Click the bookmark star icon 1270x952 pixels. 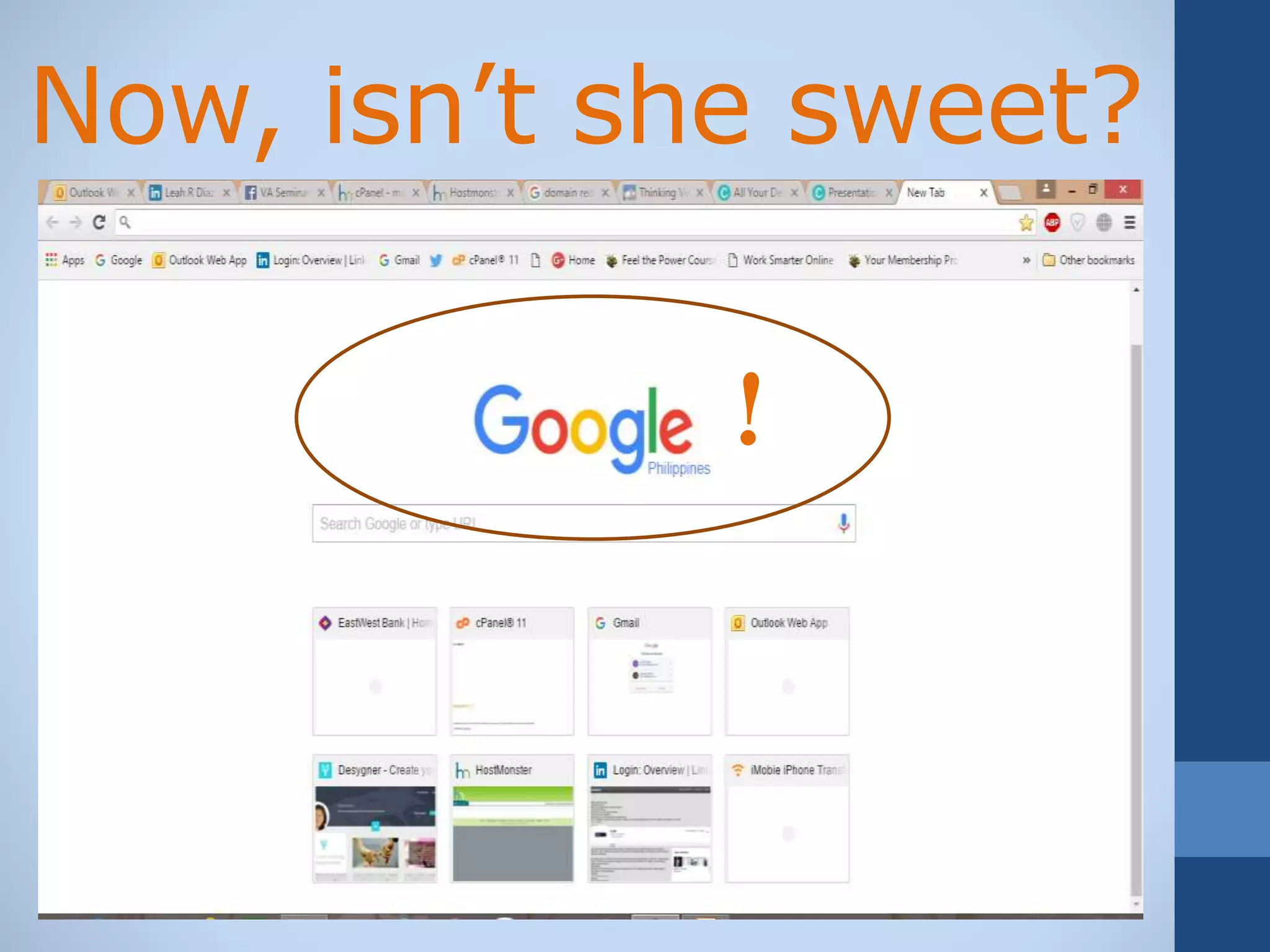click(1026, 223)
